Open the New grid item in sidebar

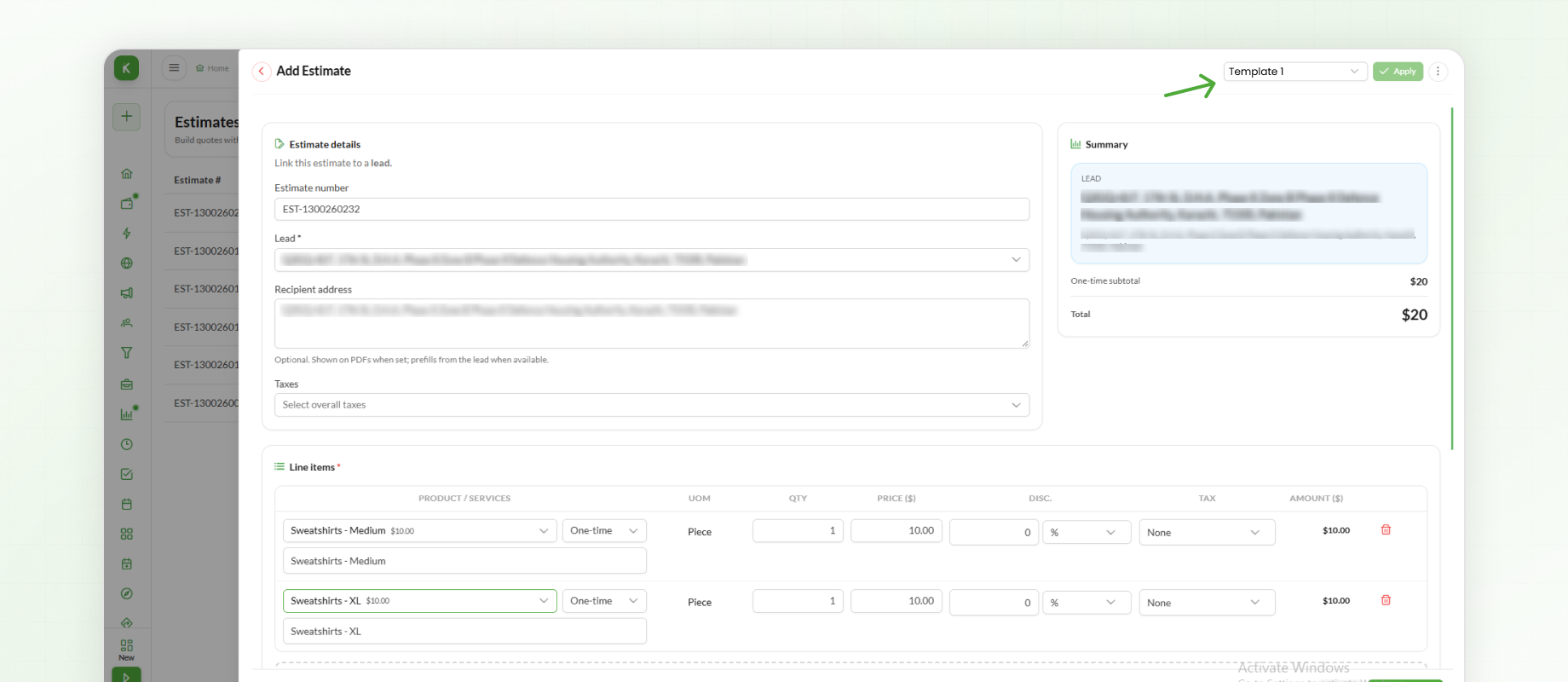(126, 650)
